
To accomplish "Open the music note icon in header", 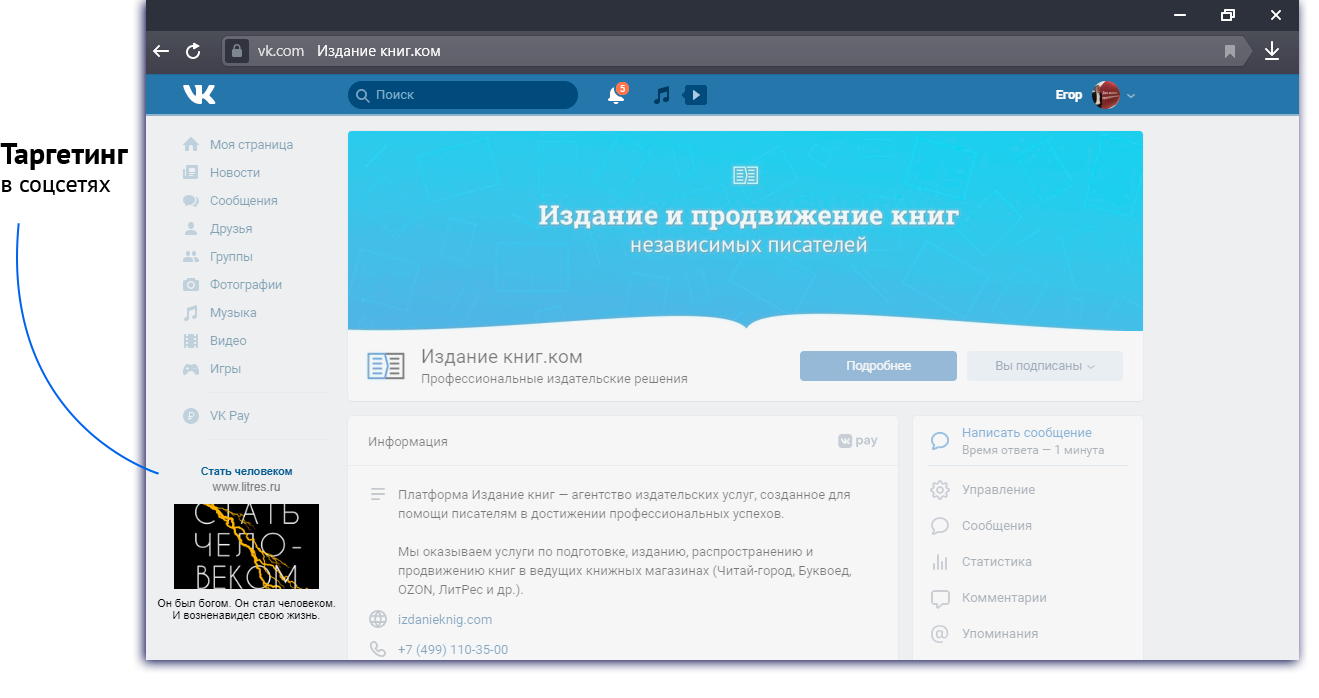I will (x=661, y=95).
